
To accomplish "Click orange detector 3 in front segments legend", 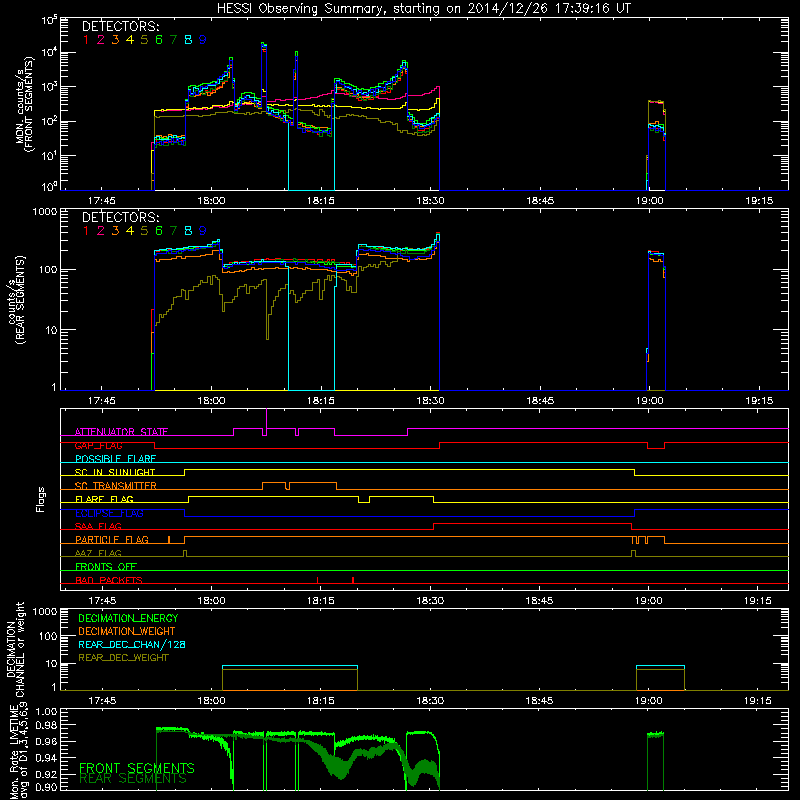I will click(115, 40).
